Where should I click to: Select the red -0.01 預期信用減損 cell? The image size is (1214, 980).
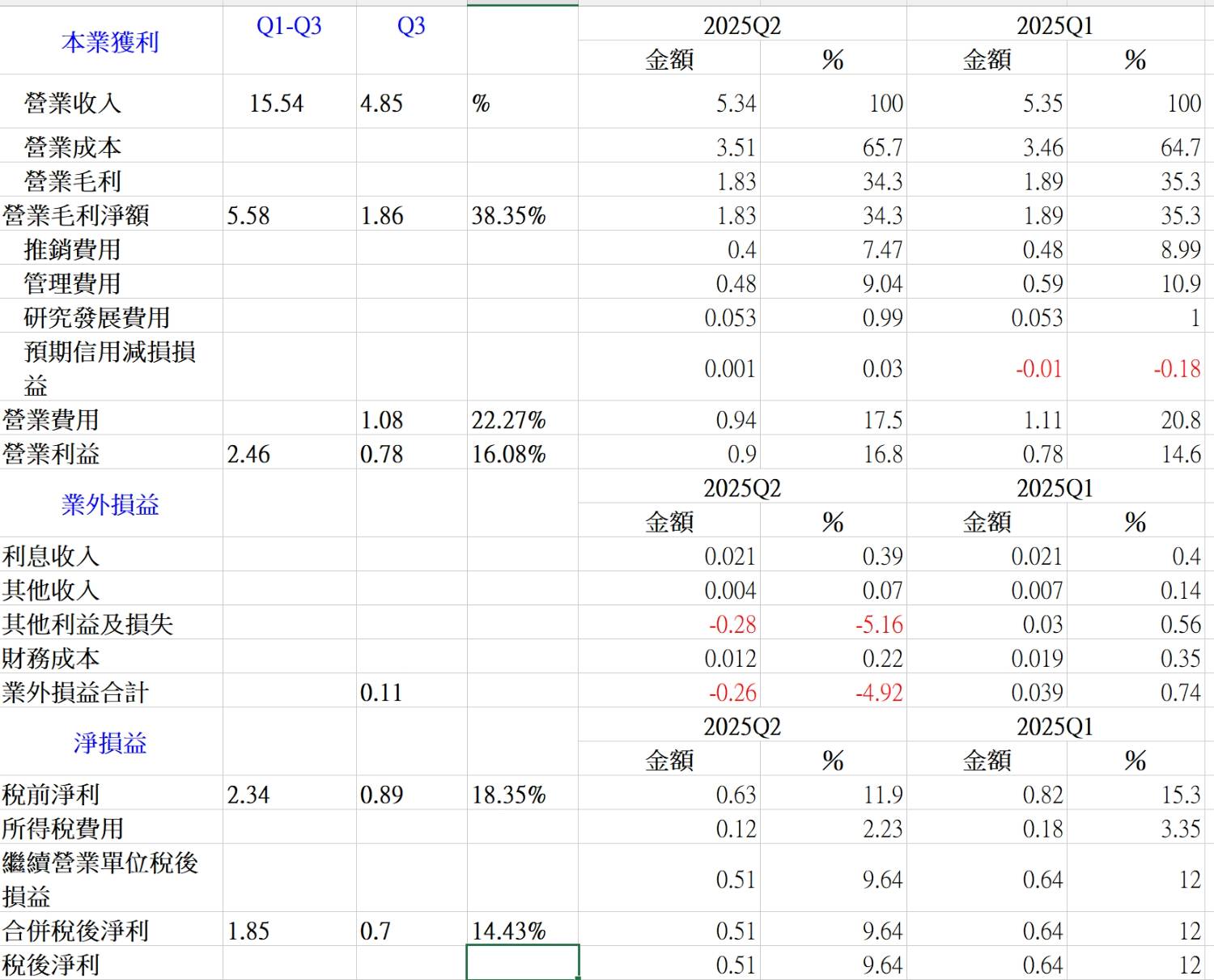pyautogui.click(x=1038, y=369)
